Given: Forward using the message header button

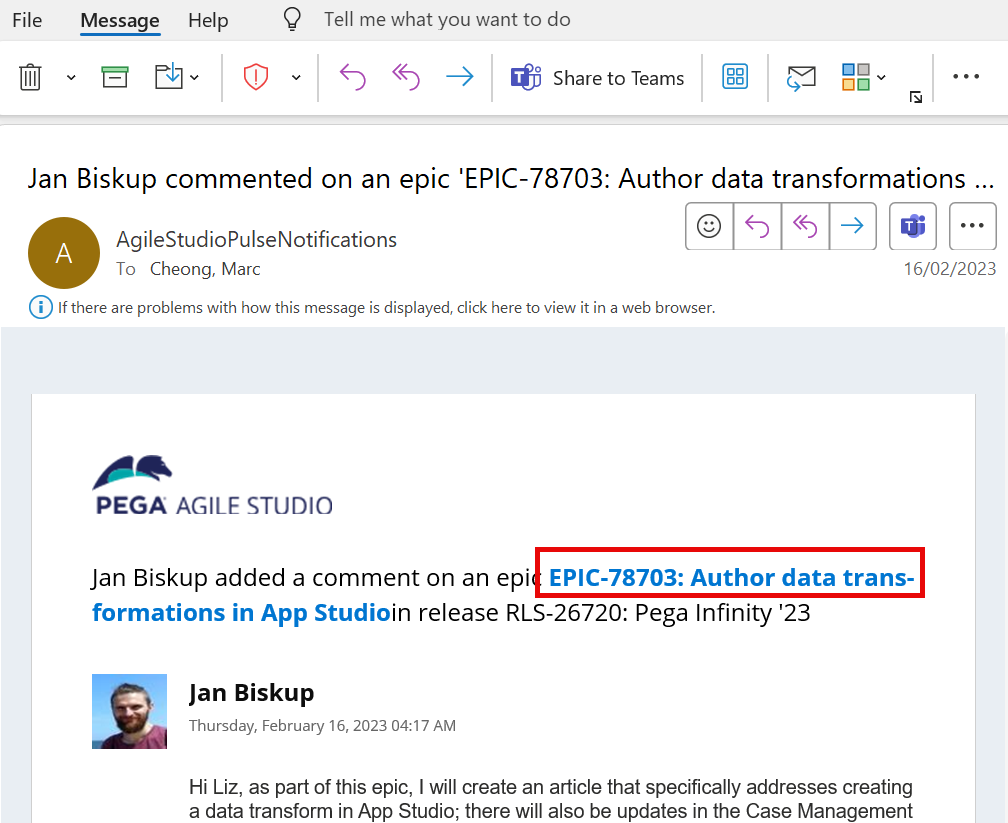Looking at the screenshot, I should tap(852, 226).
